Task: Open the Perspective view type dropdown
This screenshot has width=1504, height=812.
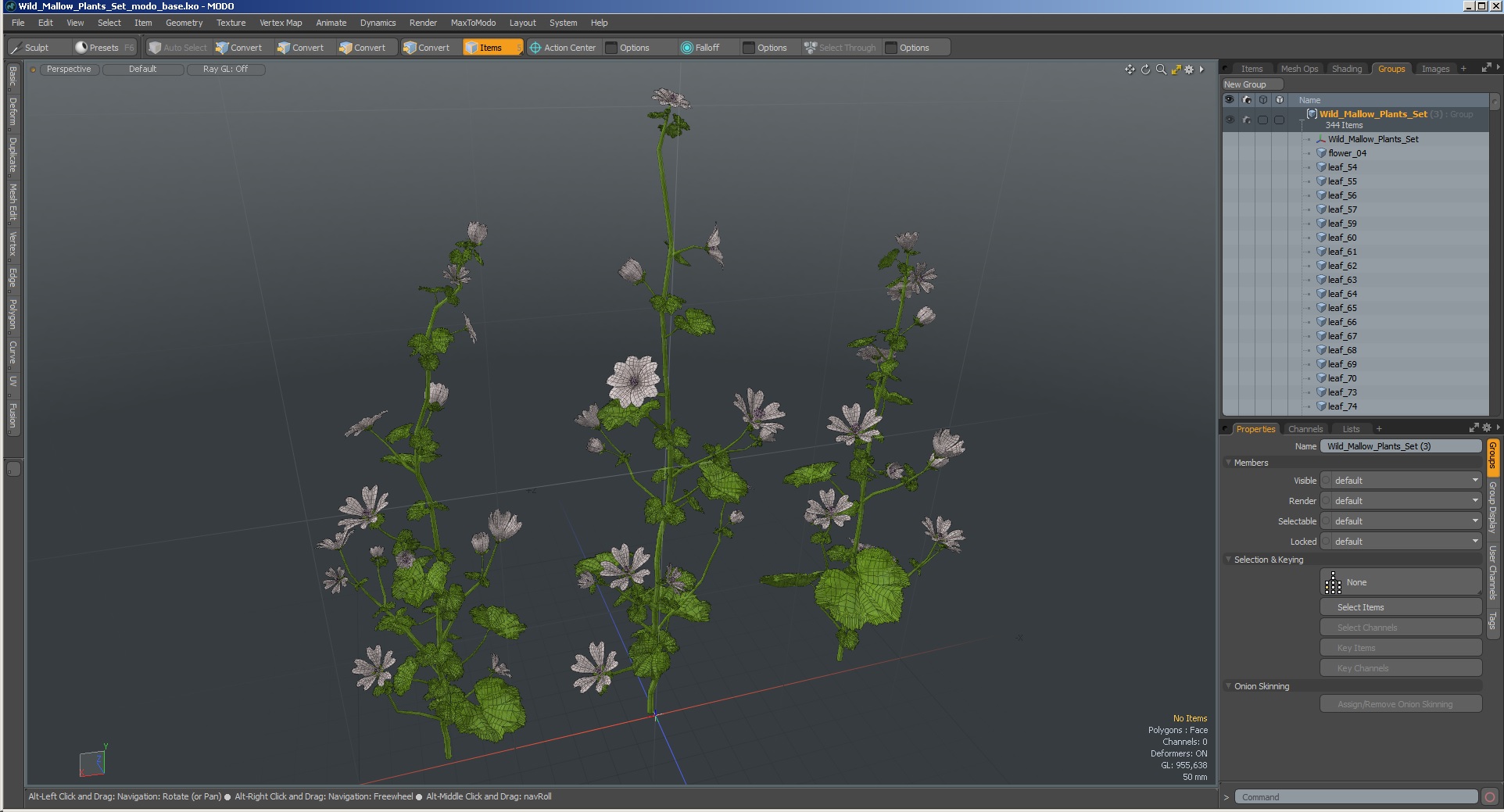Action: point(69,70)
